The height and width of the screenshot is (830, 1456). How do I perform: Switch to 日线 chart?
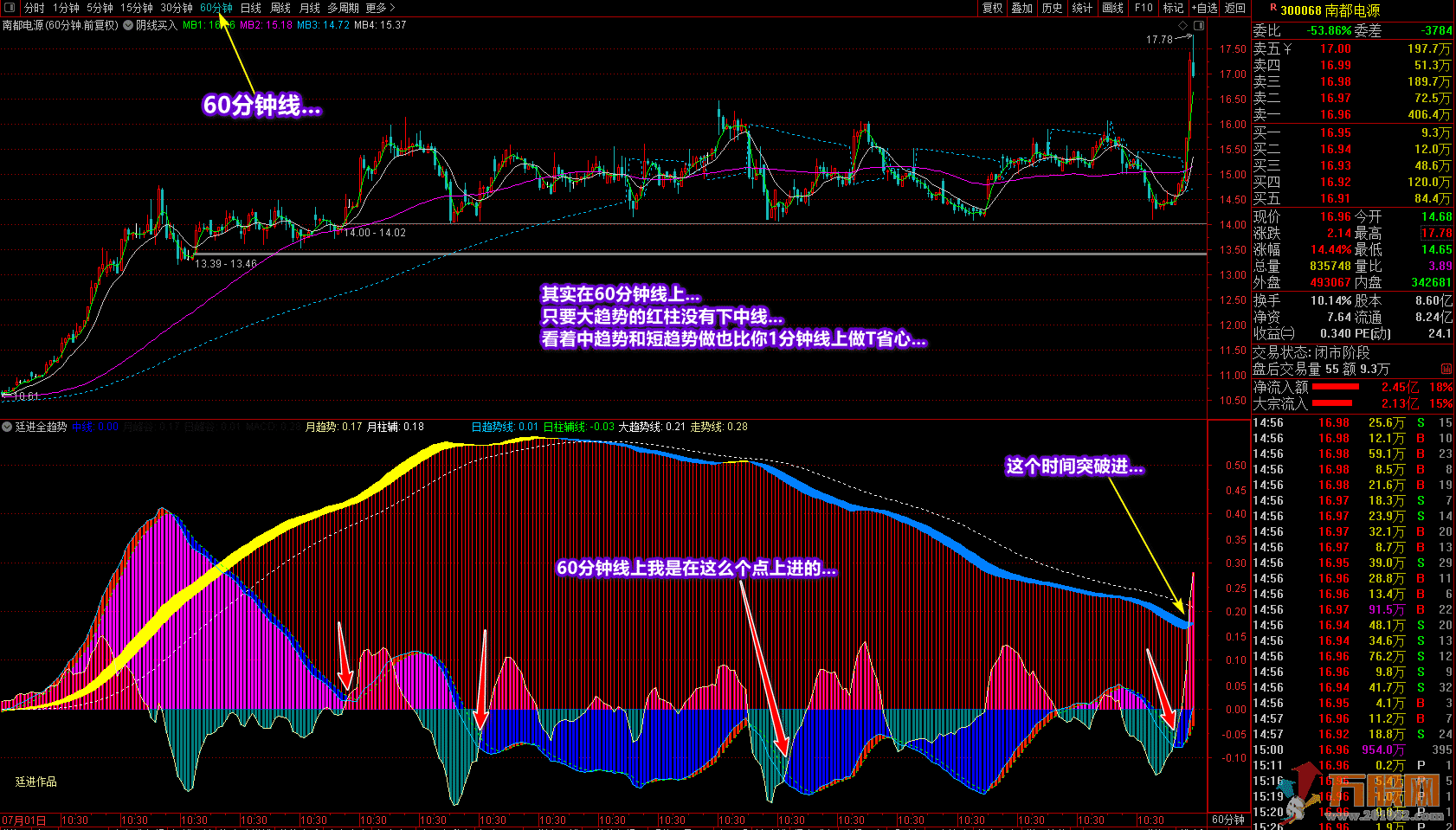tap(251, 8)
